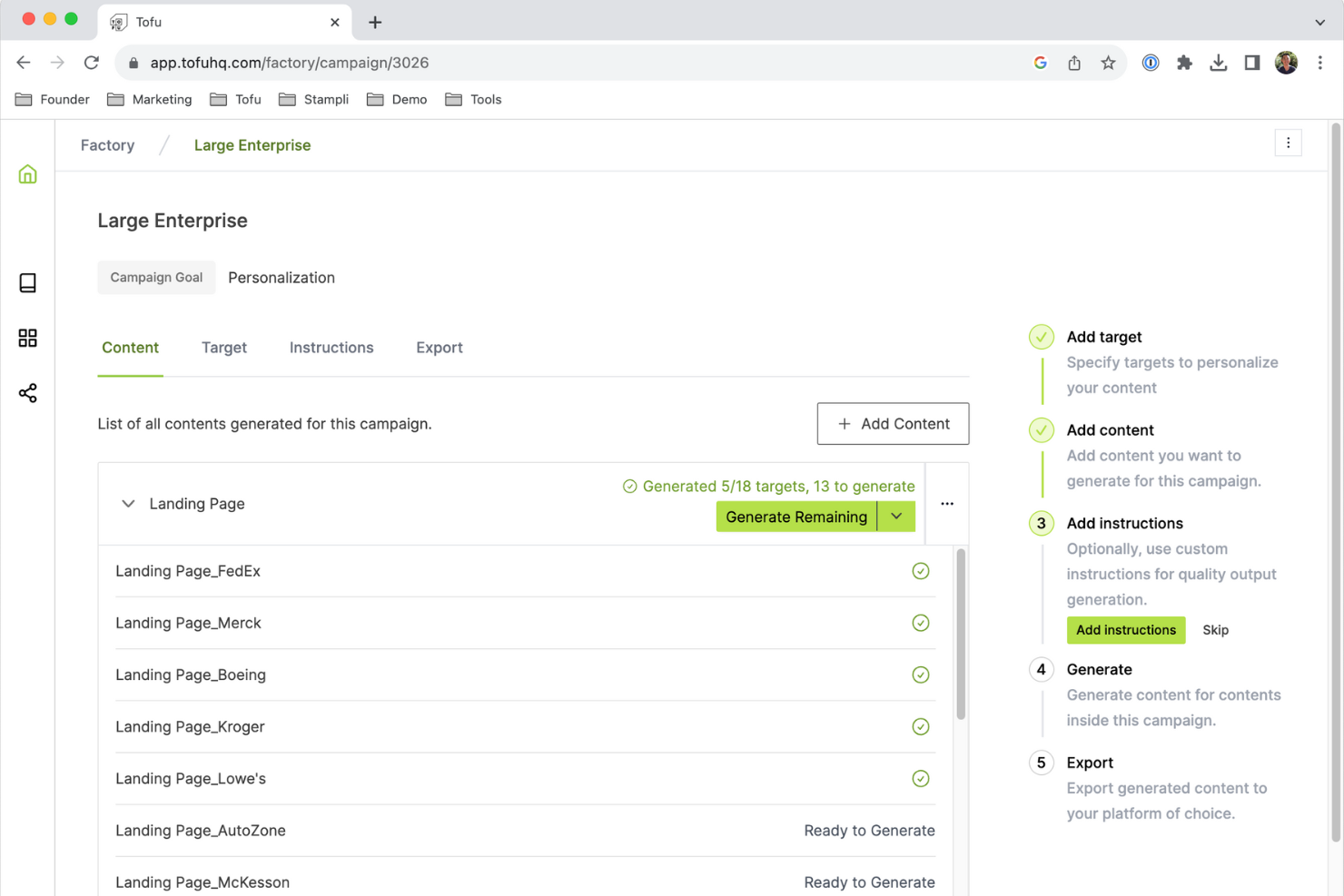Click the browser forward arrow
Image resolution: width=1344 pixels, height=896 pixels.
click(57, 63)
